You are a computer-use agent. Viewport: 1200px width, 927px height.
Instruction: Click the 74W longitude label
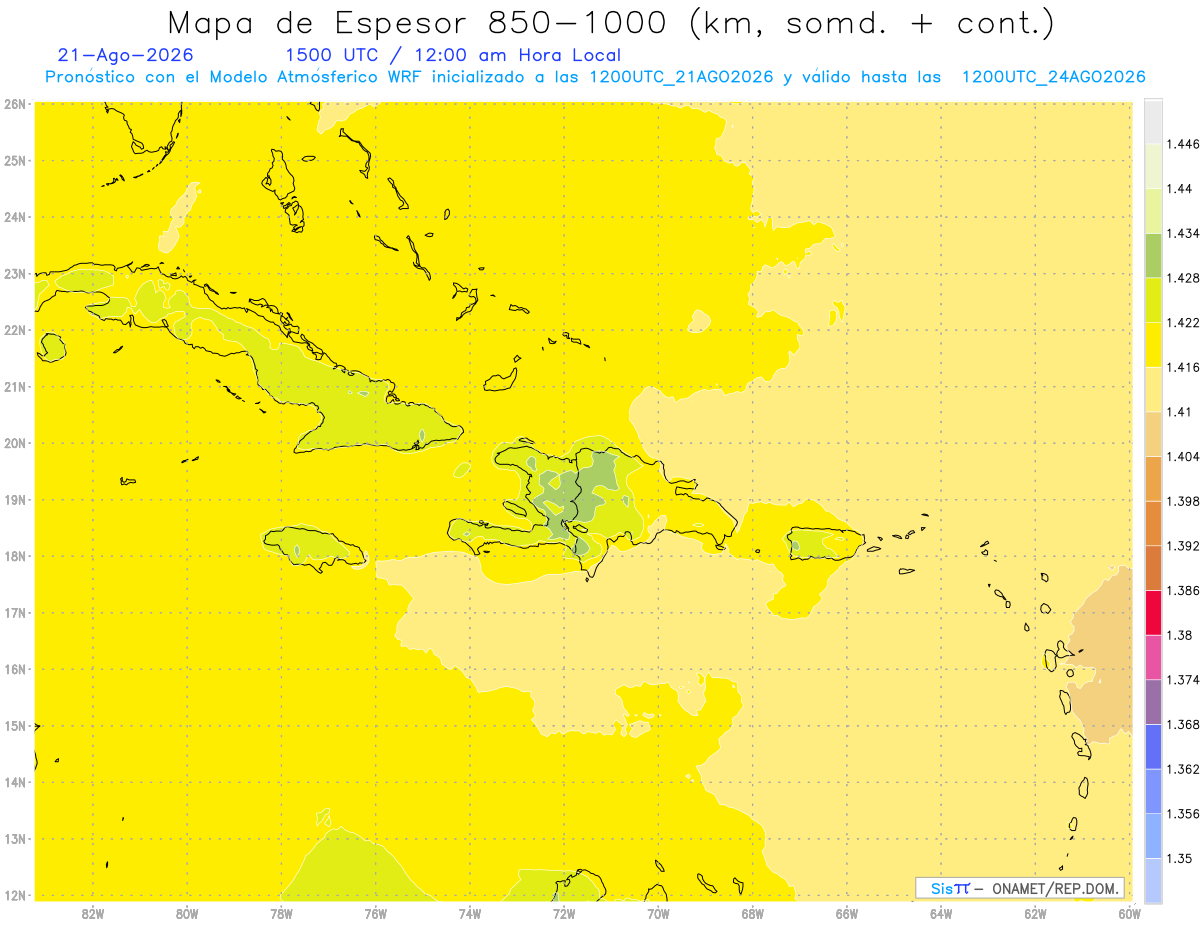pyautogui.click(x=470, y=913)
